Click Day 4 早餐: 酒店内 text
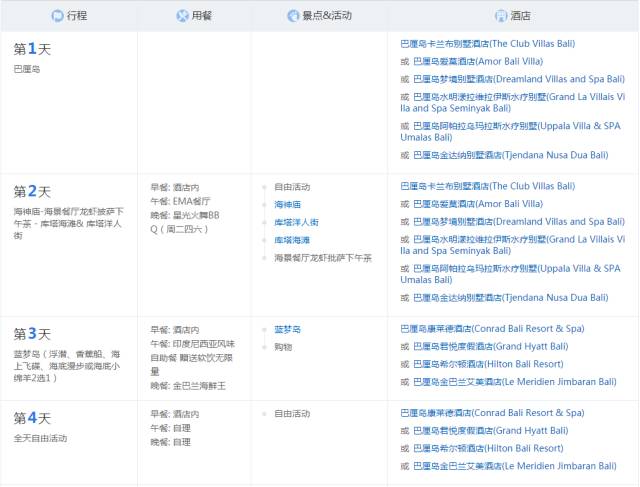Viewport: 640px width, 487px height. point(175,414)
